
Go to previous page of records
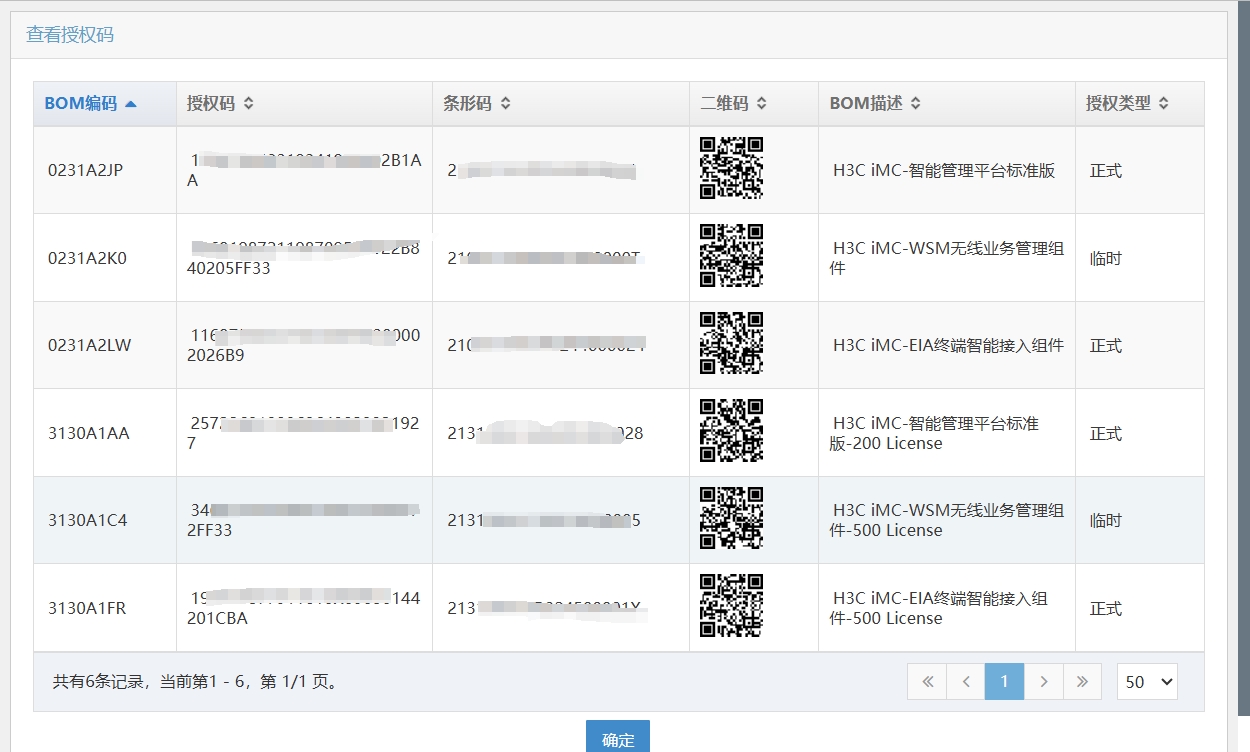pyautogui.click(x=966, y=681)
